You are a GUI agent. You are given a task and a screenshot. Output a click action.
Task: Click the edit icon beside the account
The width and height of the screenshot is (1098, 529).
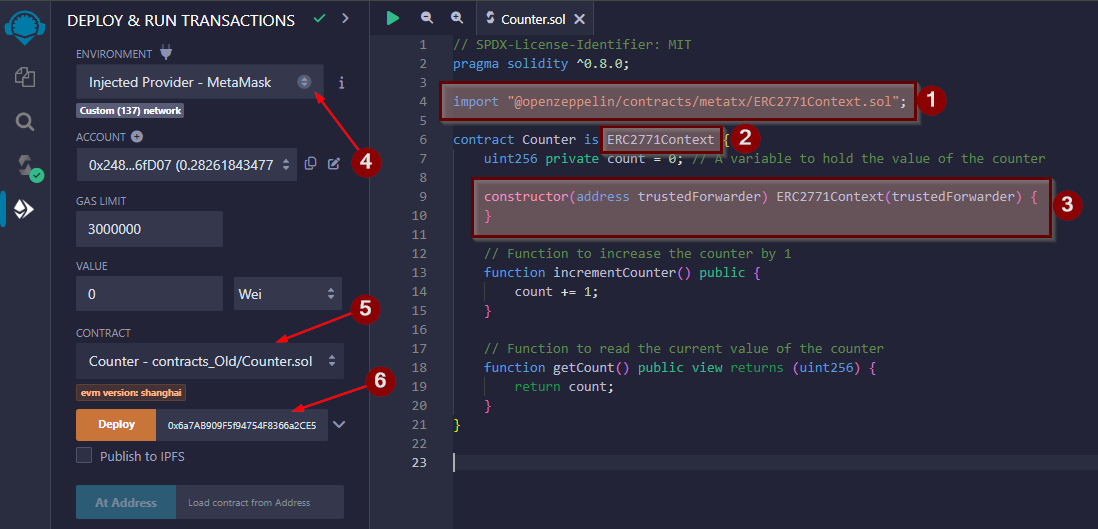click(x=334, y=164)
